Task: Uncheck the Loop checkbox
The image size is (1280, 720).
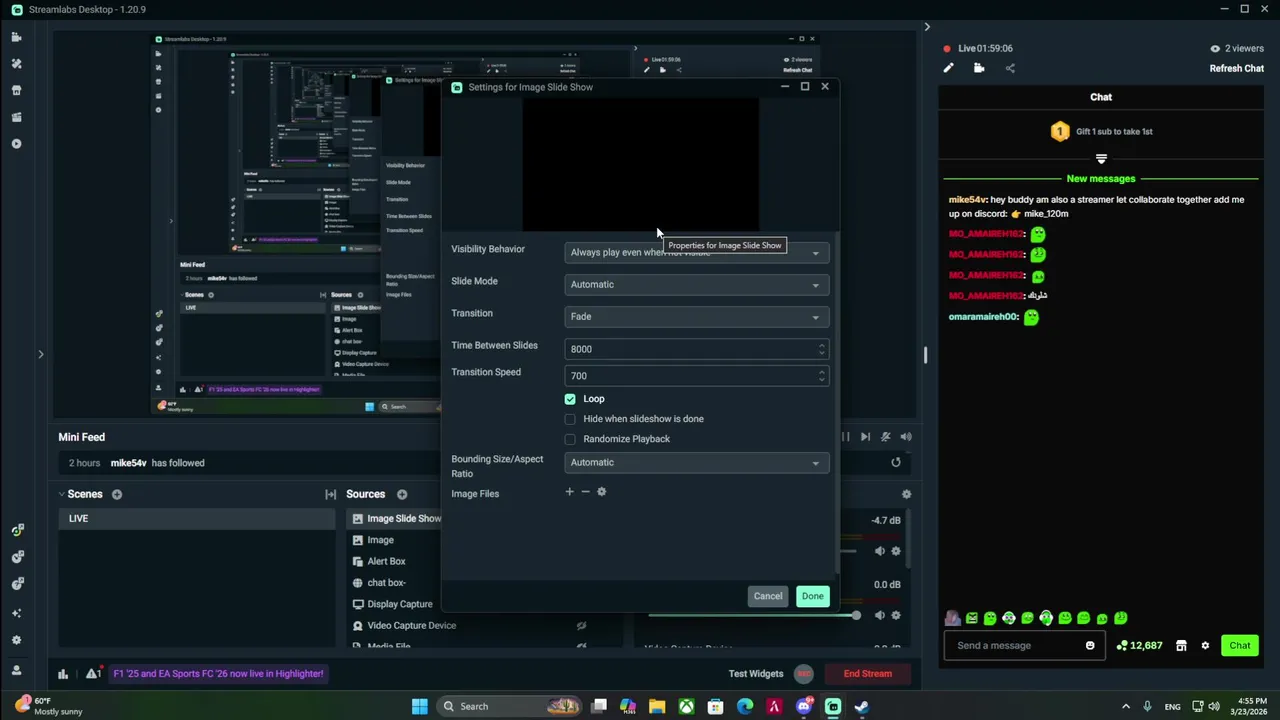Action: point(570,399)
